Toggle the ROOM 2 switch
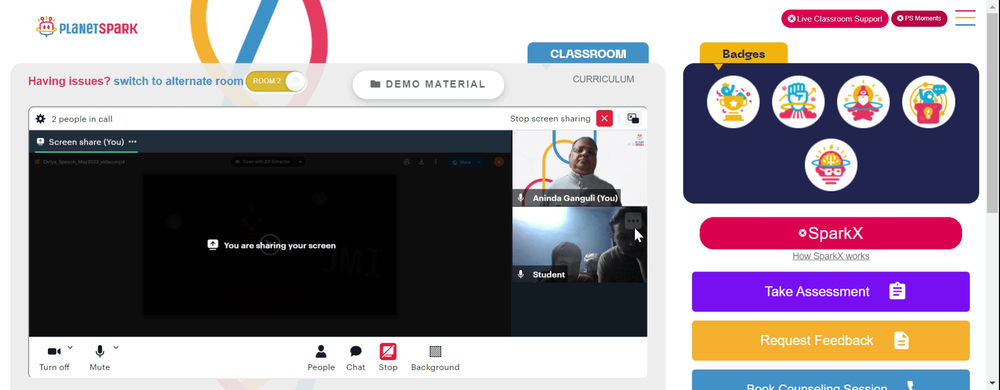Image resolution: width=1000 pixels, height=390 pixels. (276, 82)
